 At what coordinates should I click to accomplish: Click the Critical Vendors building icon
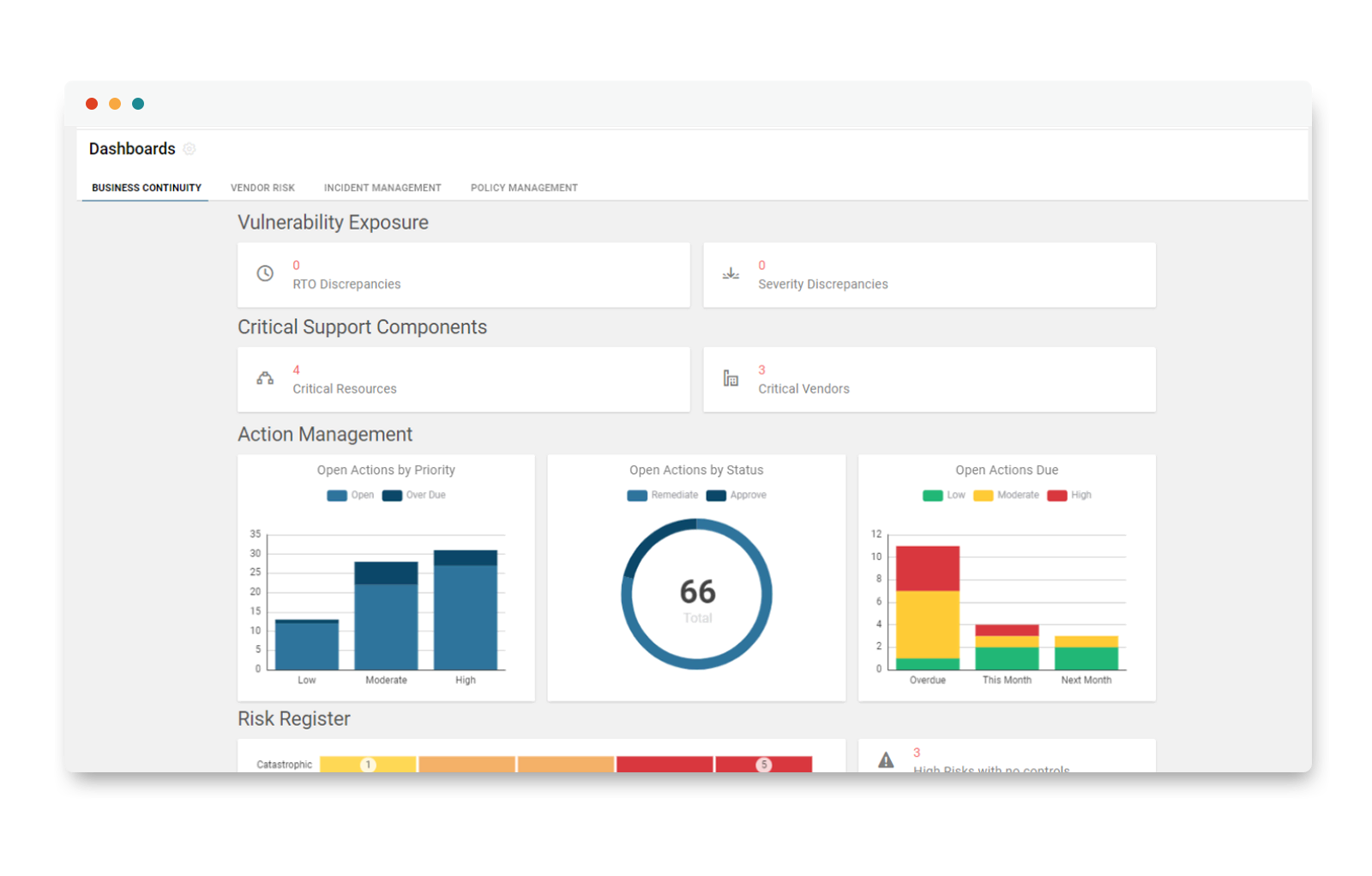click(731, 378)
